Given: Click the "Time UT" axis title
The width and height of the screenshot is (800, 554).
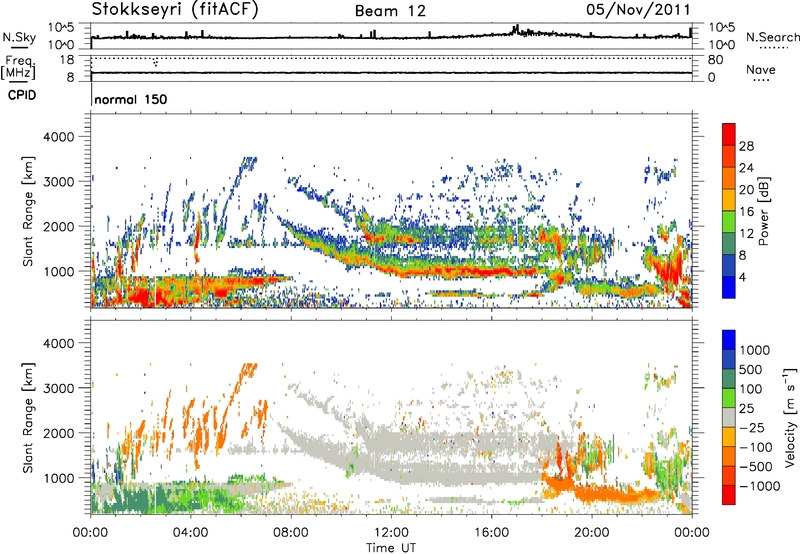Looking at the screenshot, I should tap(391, 547).
